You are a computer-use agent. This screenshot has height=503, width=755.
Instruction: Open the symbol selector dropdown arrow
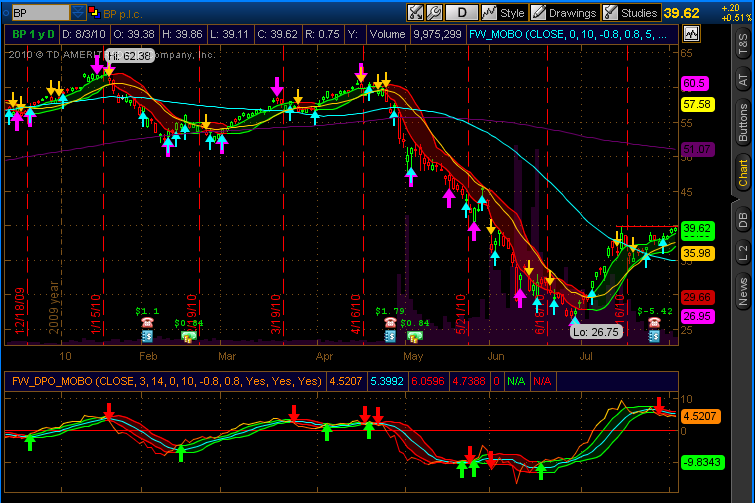78,13
